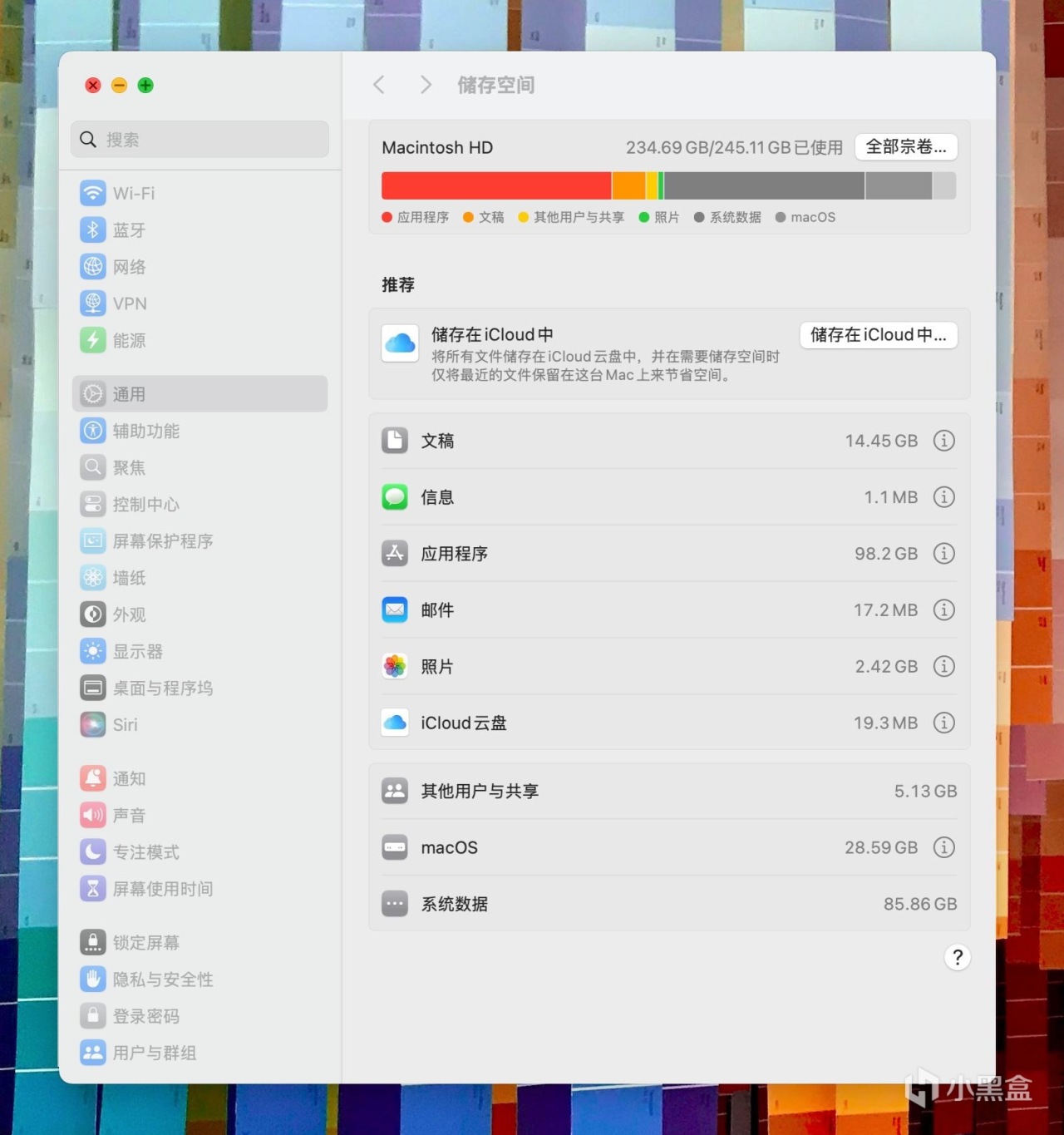Click the 推荐 section heading
Viewport: 1064px width, 1135px height.
point(398,285)
